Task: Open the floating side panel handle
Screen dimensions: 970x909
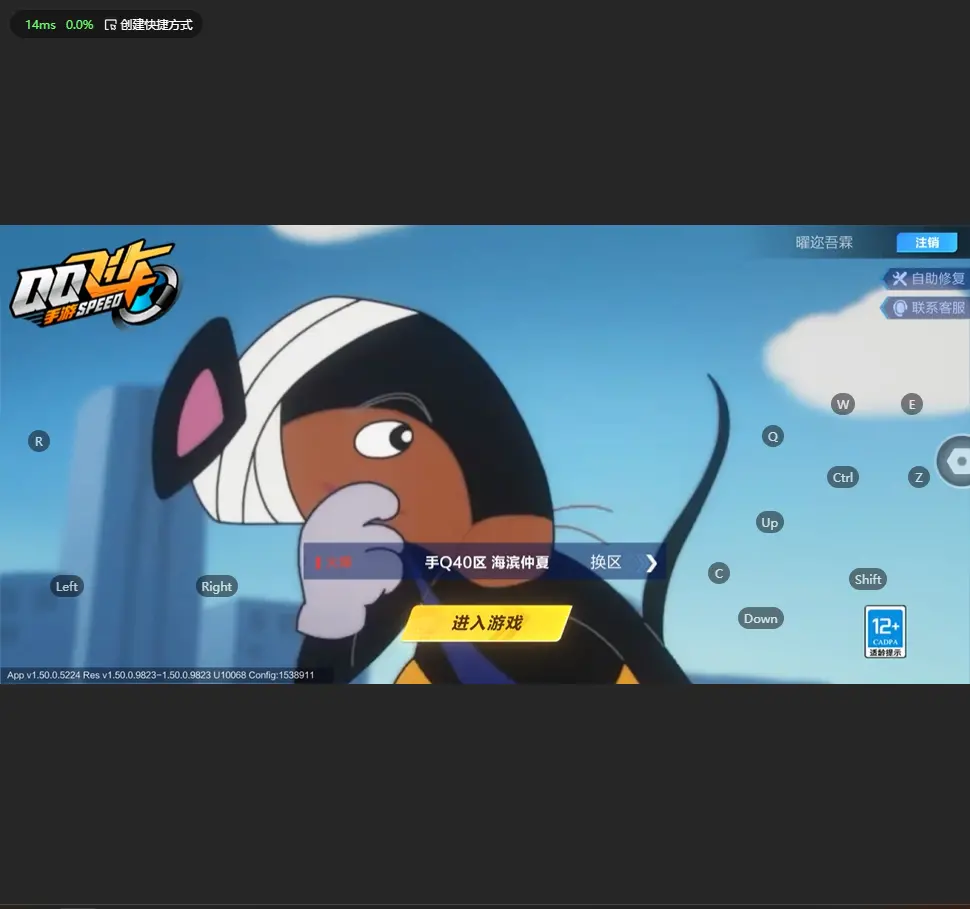Action: point(955,461)
